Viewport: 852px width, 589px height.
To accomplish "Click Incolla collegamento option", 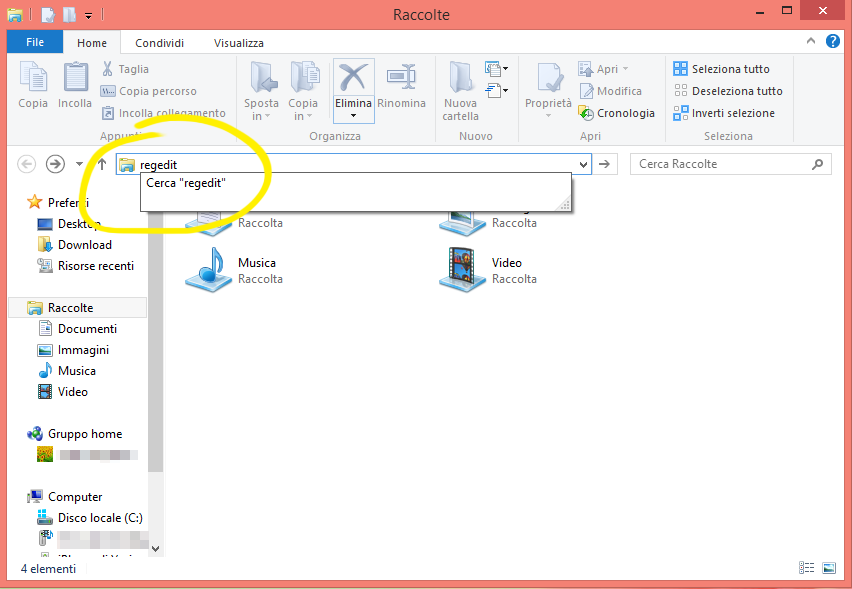I will click(164, 113).
